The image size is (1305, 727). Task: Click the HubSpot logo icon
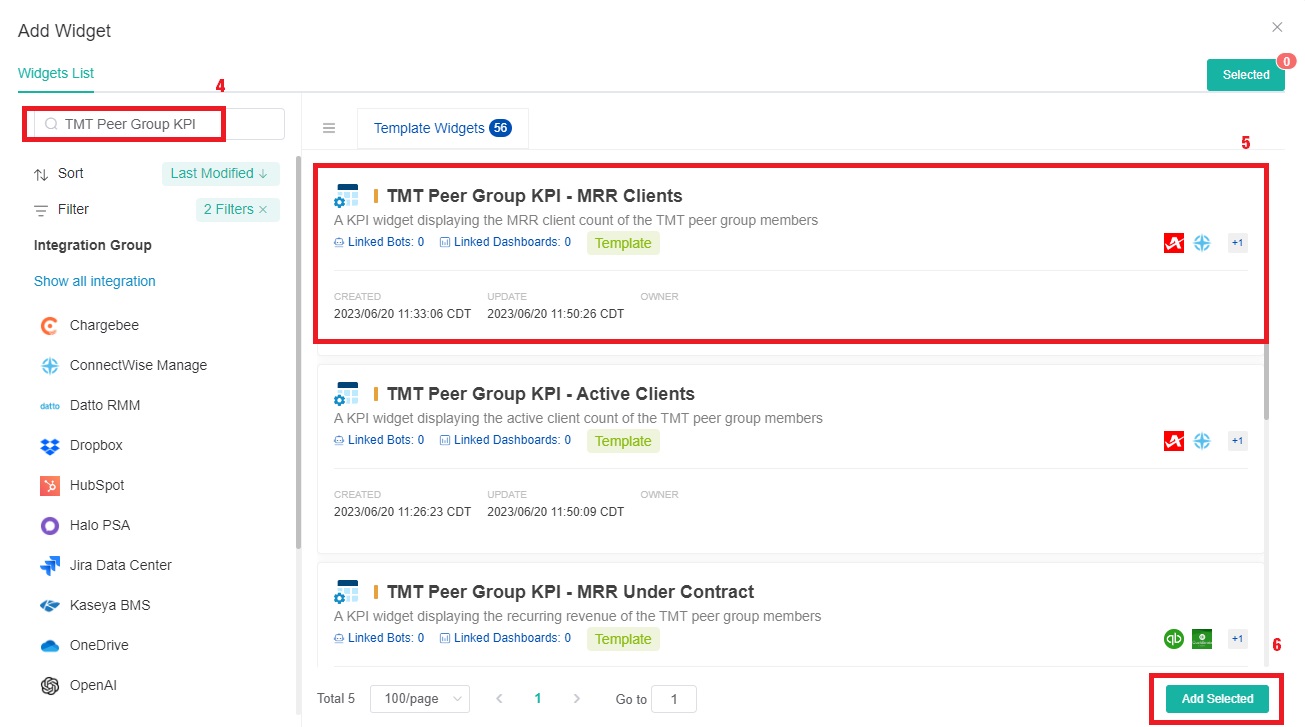point(50,486)
